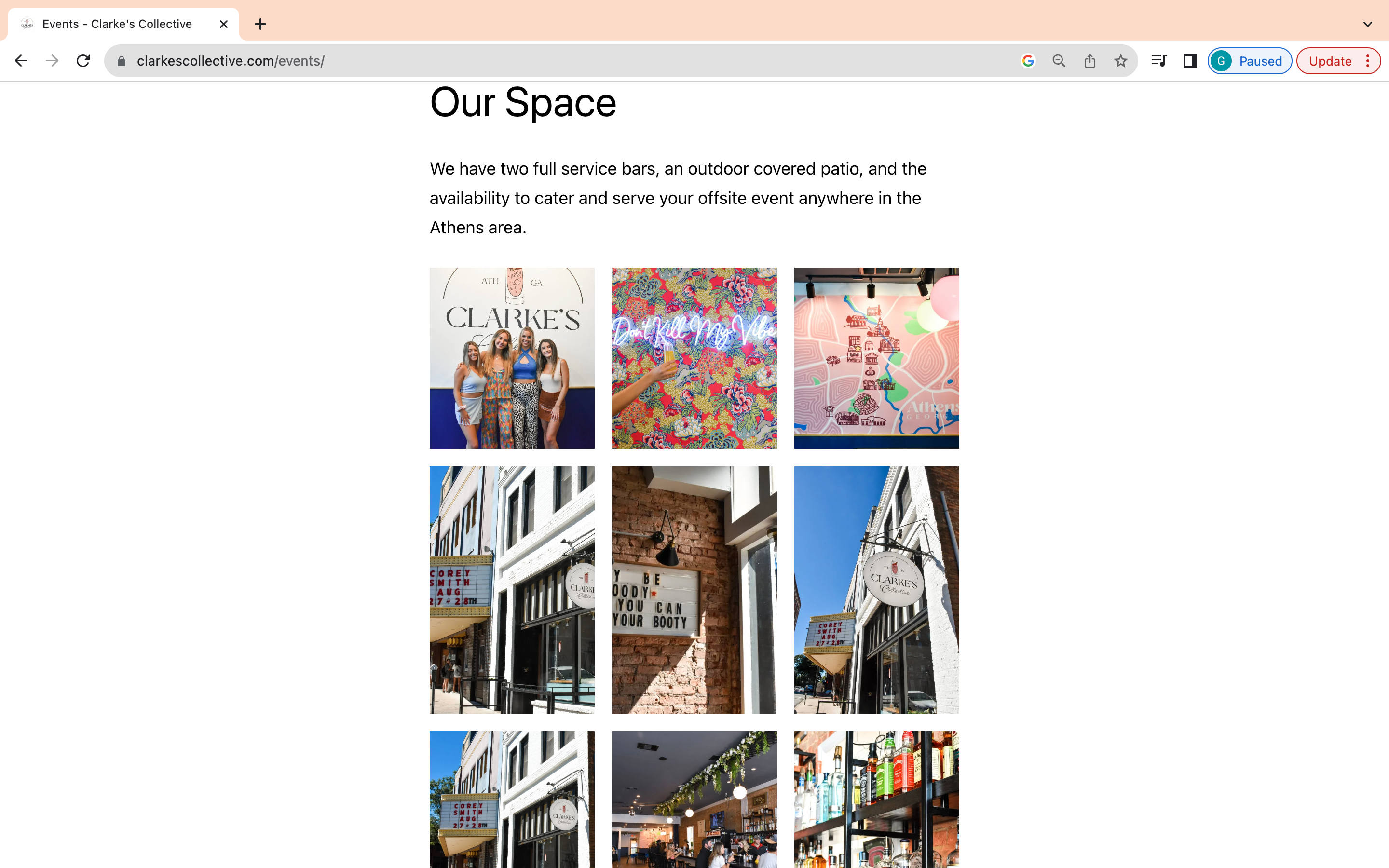The image size is (1389, 868).
Task: Bookmark this page with star icon
Action: (1120, 61)
